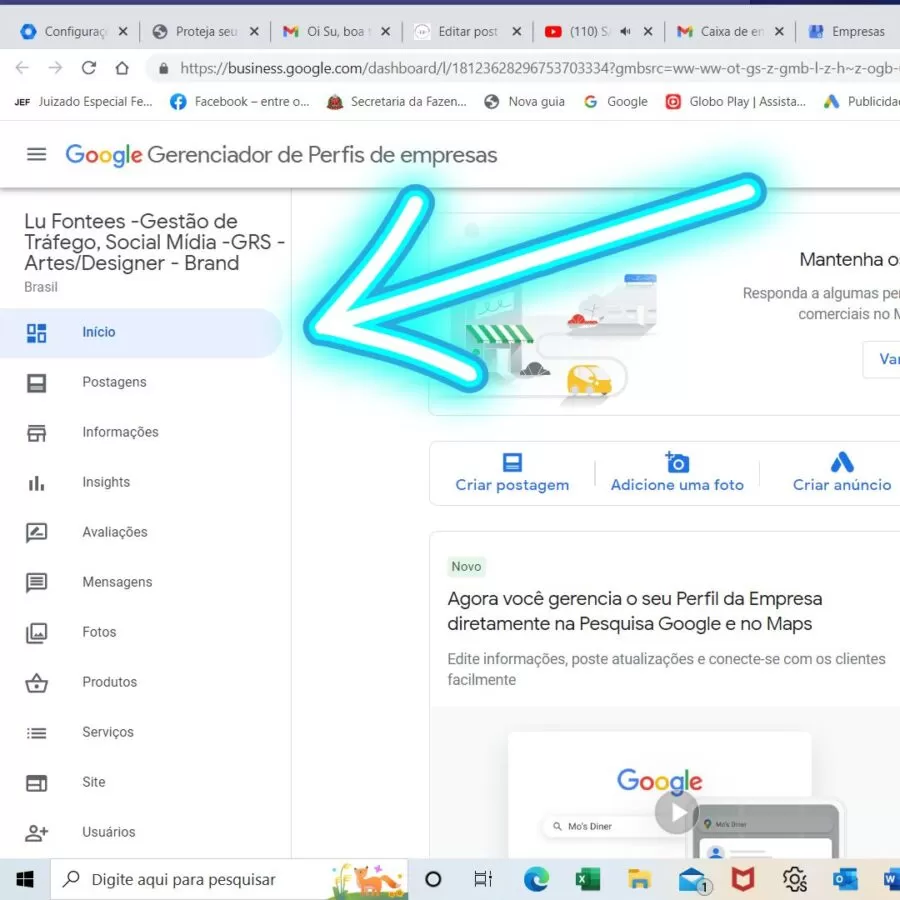Close the Editar post tab

tap(517, 32)
